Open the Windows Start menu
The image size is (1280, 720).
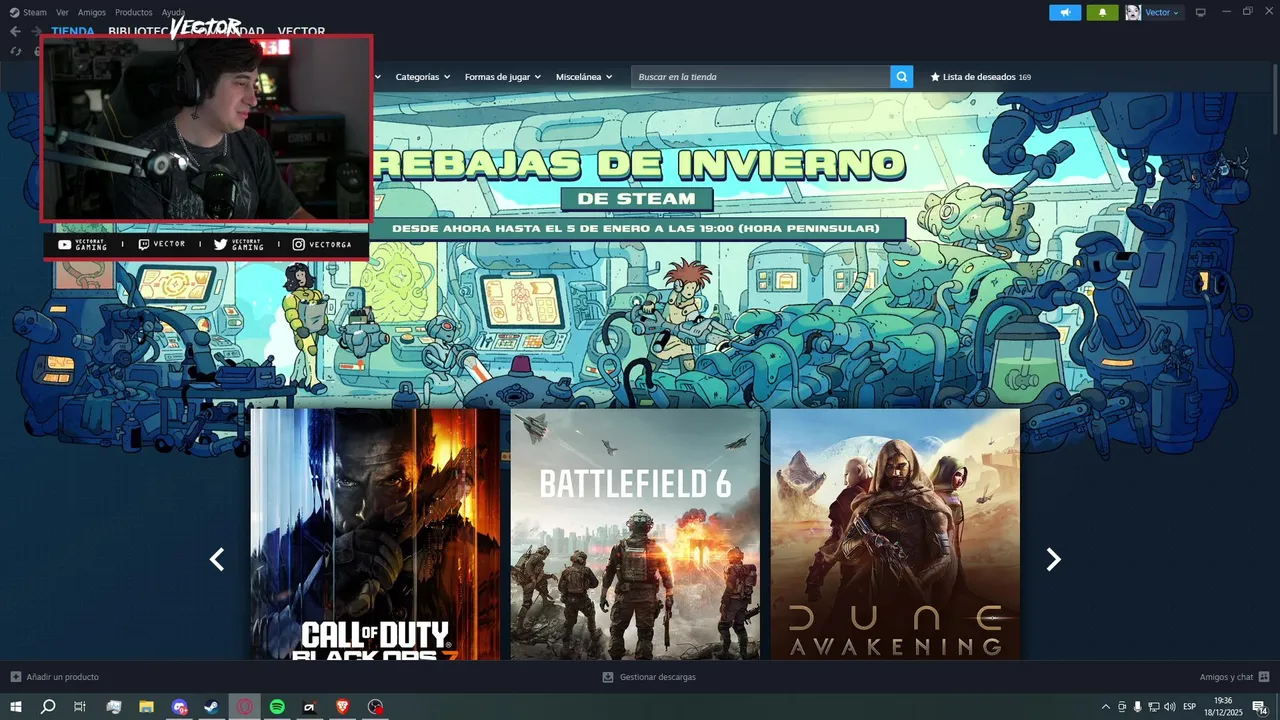pos(15,707)
